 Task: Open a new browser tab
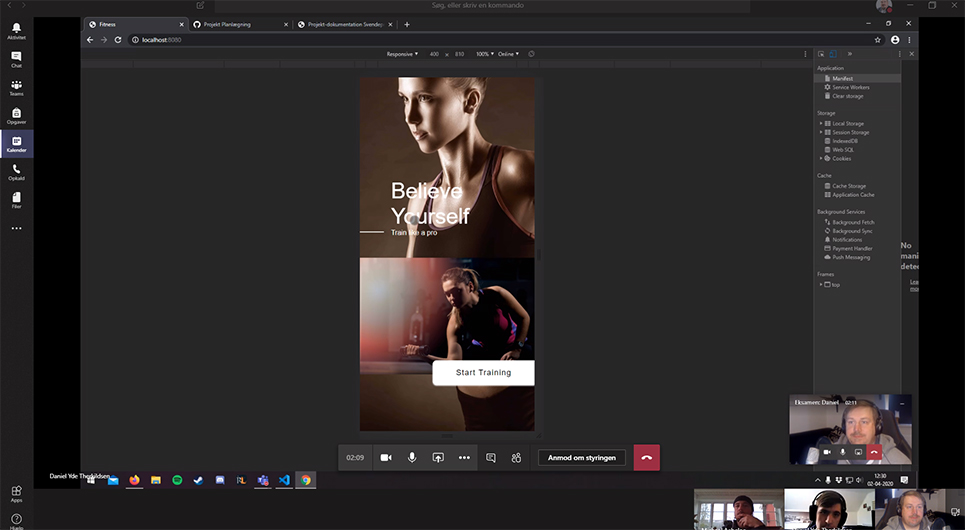coord(407,25)
